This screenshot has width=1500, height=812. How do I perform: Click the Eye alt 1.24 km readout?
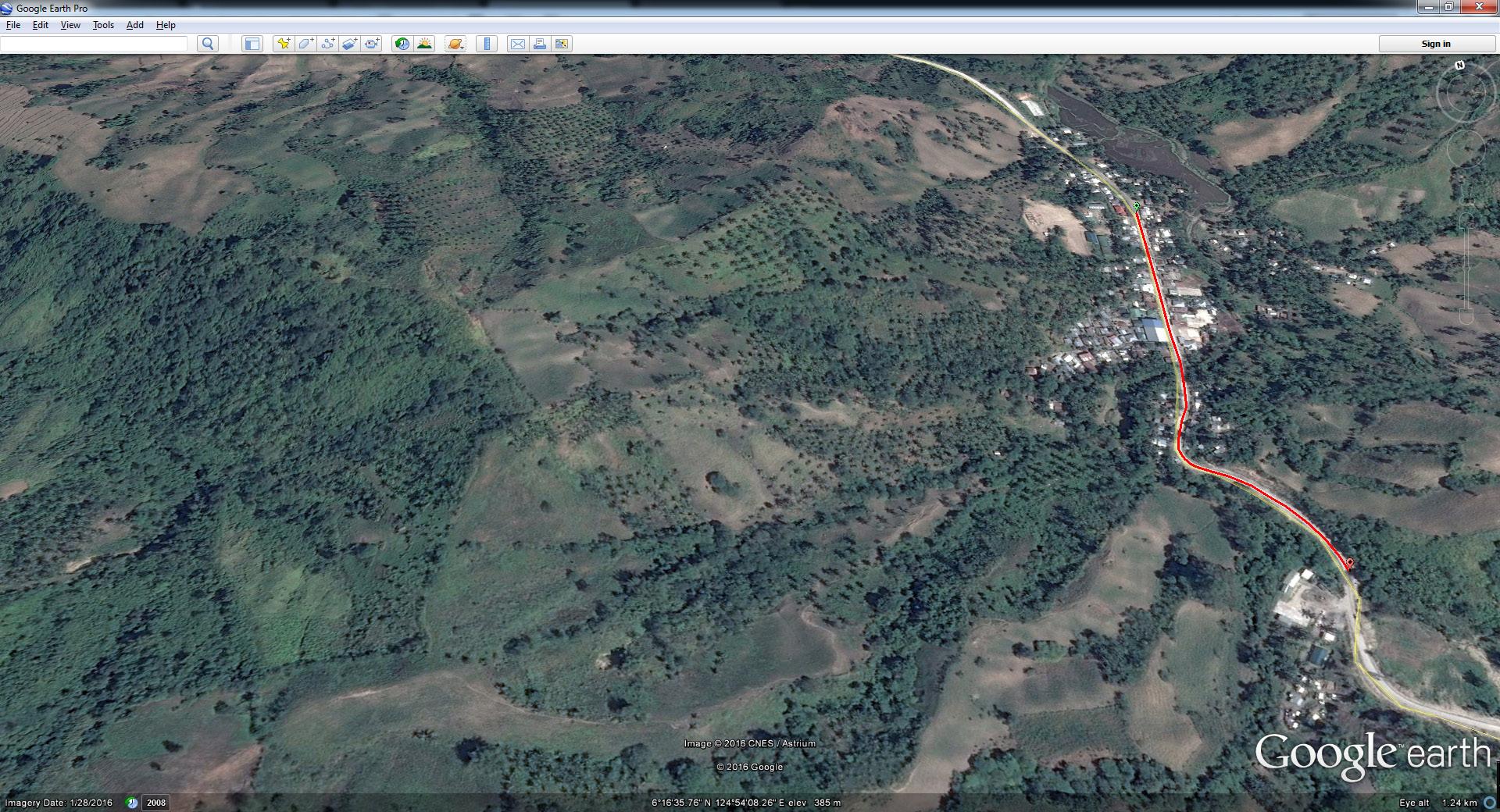[x=1437, y=803]
